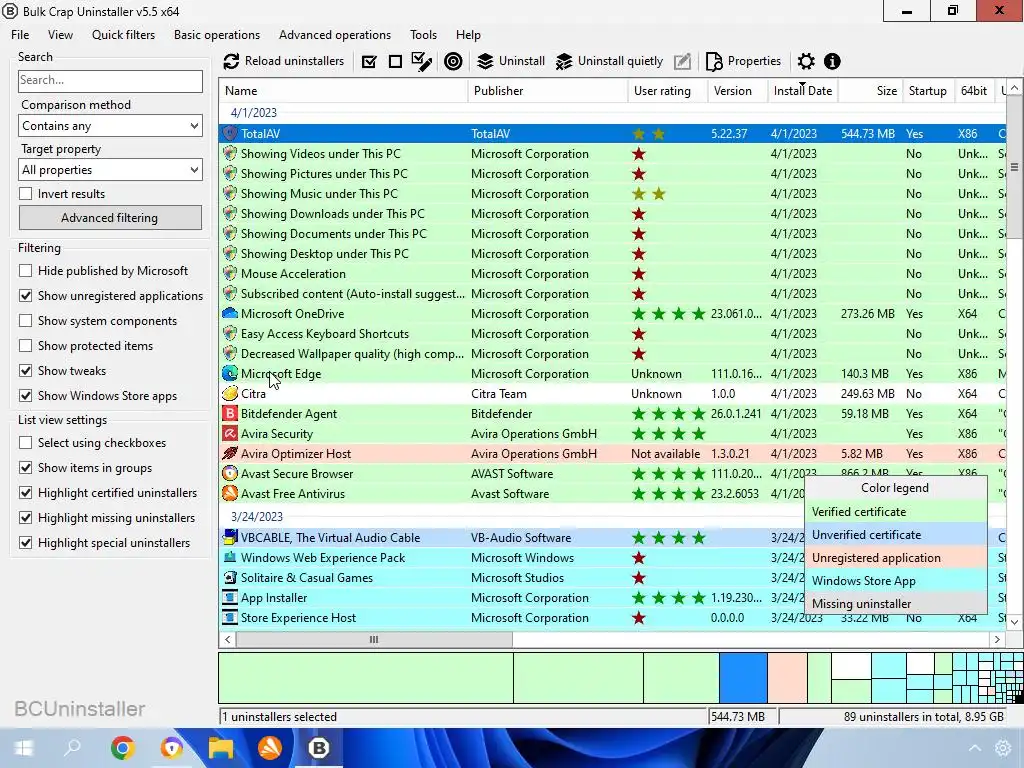The width and height of the screenshot is (1024, 768).
Task: Select the TotalAV row icon
Action: point(230,134)
